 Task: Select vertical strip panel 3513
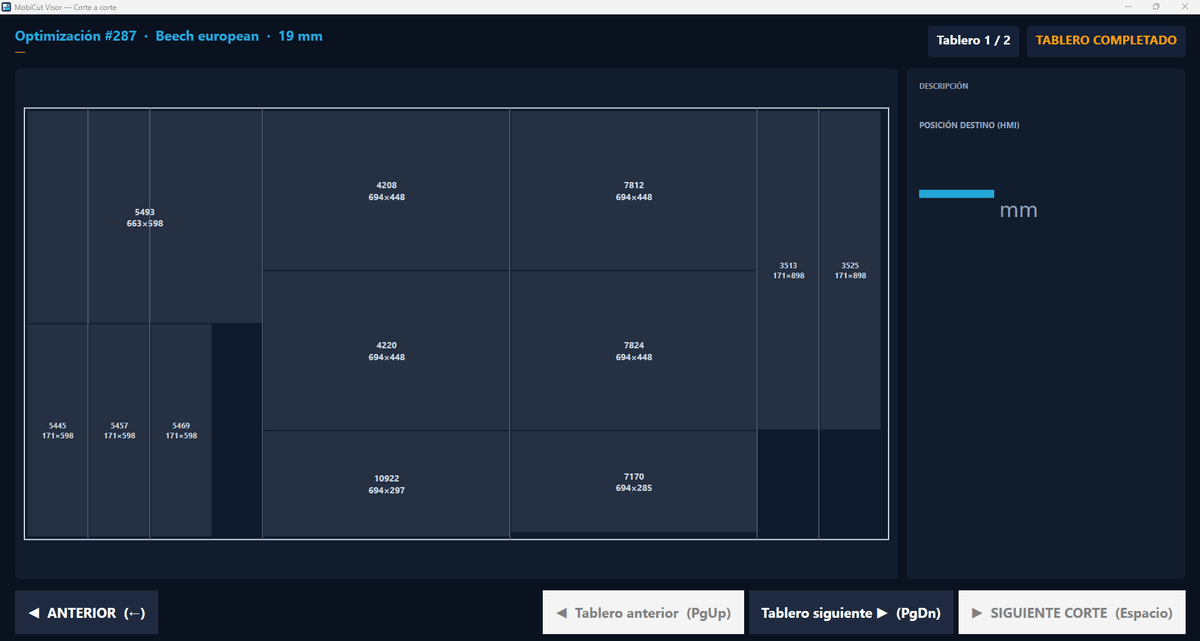click(x=788, y=270)
